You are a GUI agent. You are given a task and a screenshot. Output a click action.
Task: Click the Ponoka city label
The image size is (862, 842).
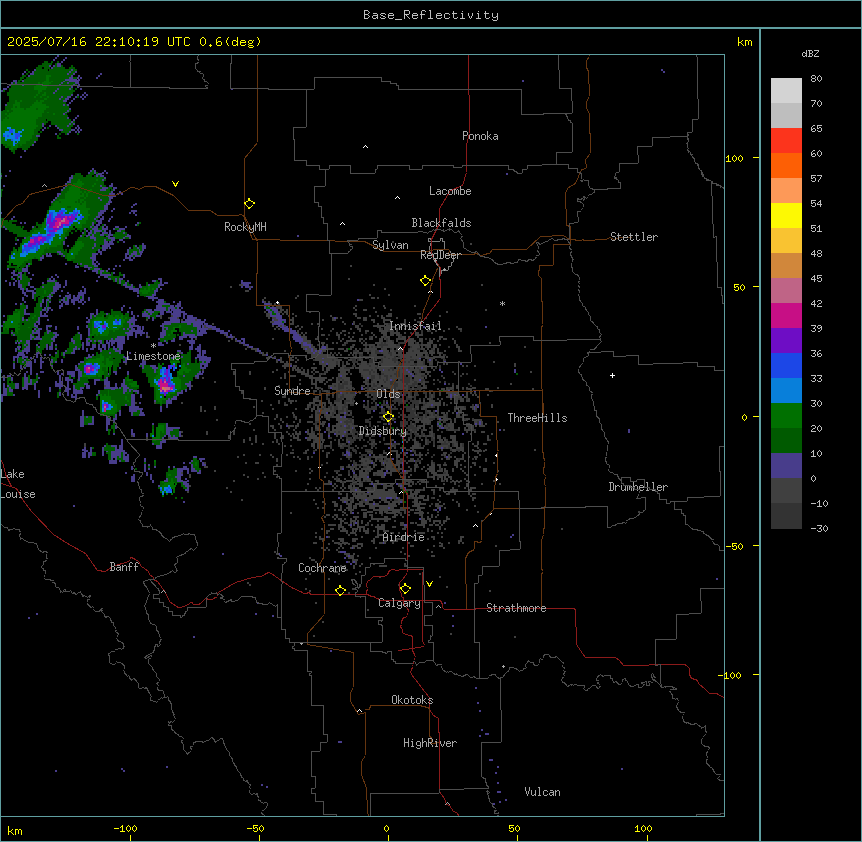click(x=480, y=136)
